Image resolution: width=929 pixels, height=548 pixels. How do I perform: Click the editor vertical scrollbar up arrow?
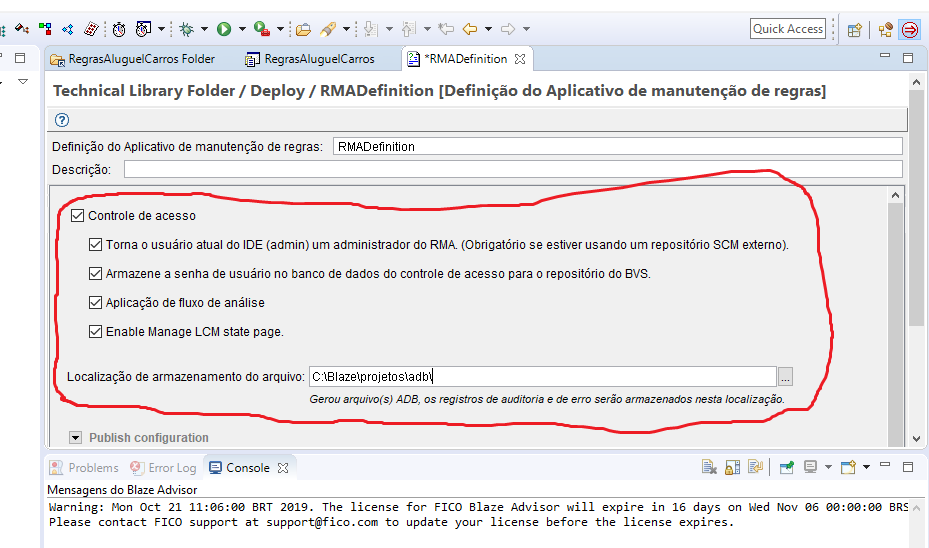917,83
